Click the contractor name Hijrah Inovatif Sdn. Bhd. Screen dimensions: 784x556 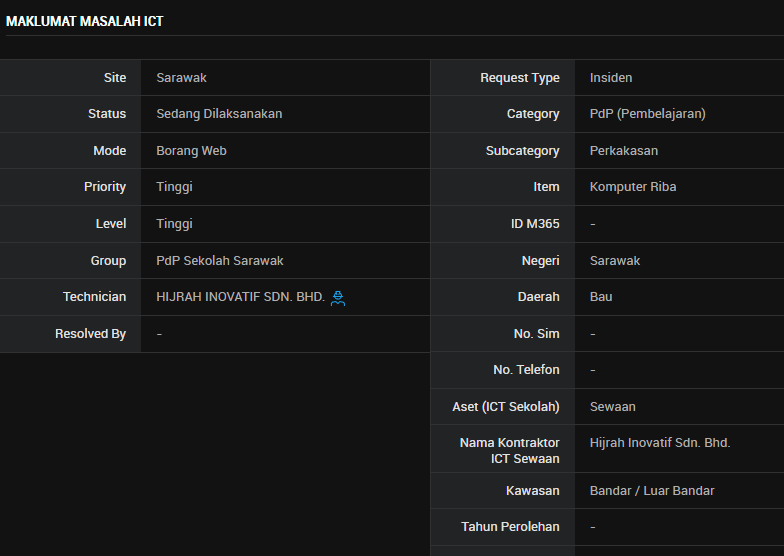(660, 443)
